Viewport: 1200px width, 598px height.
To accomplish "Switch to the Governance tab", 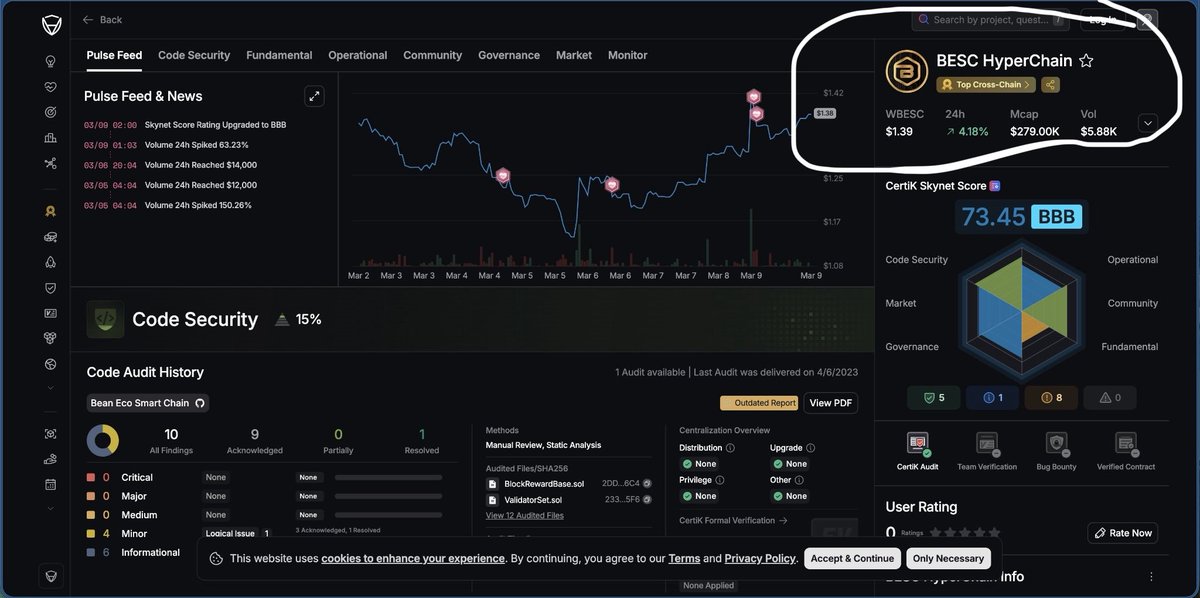I will (x=509, y=55).
